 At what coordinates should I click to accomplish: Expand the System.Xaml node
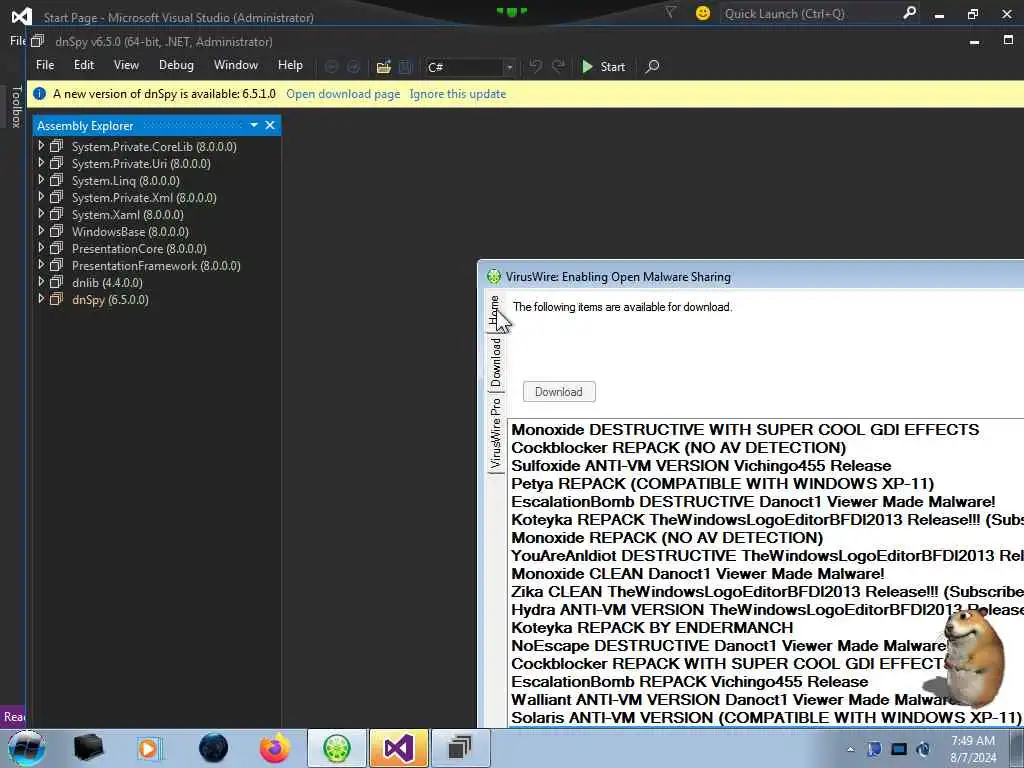tap(41, 214)
